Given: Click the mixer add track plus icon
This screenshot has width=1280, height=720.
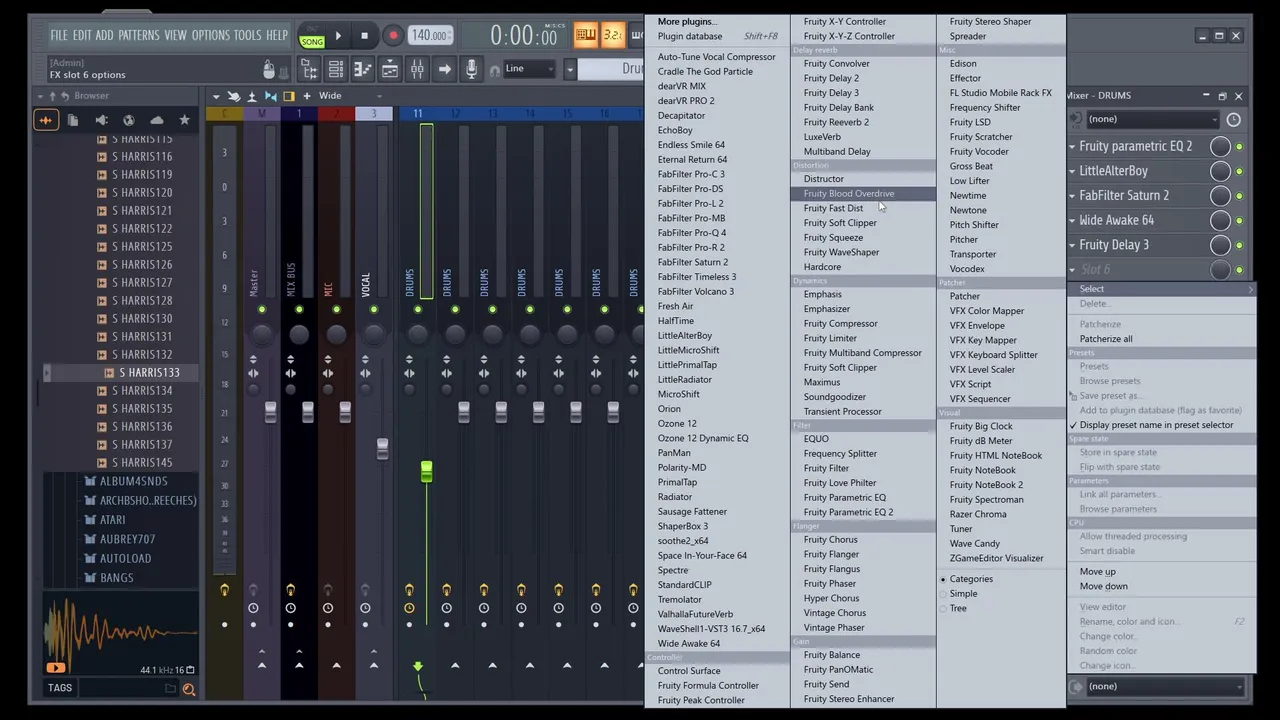Looking at the screenshot, I should coord(307,96).
